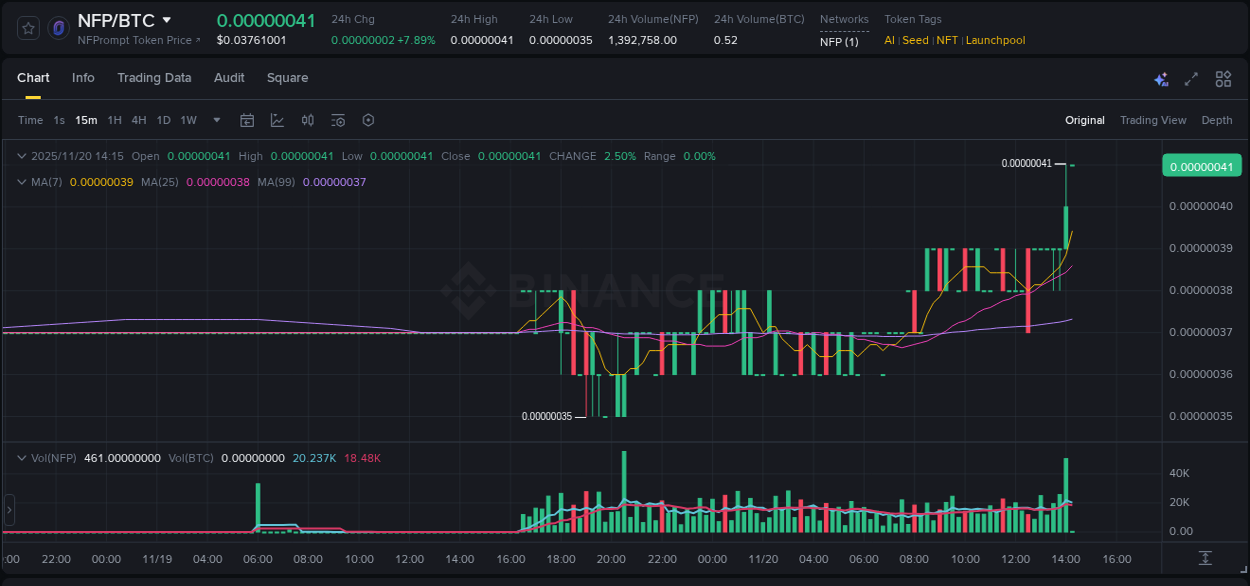This screenshot has height=586, width=1250.
Task: Open the Launchpool token tag link
Action: point(995,40)
